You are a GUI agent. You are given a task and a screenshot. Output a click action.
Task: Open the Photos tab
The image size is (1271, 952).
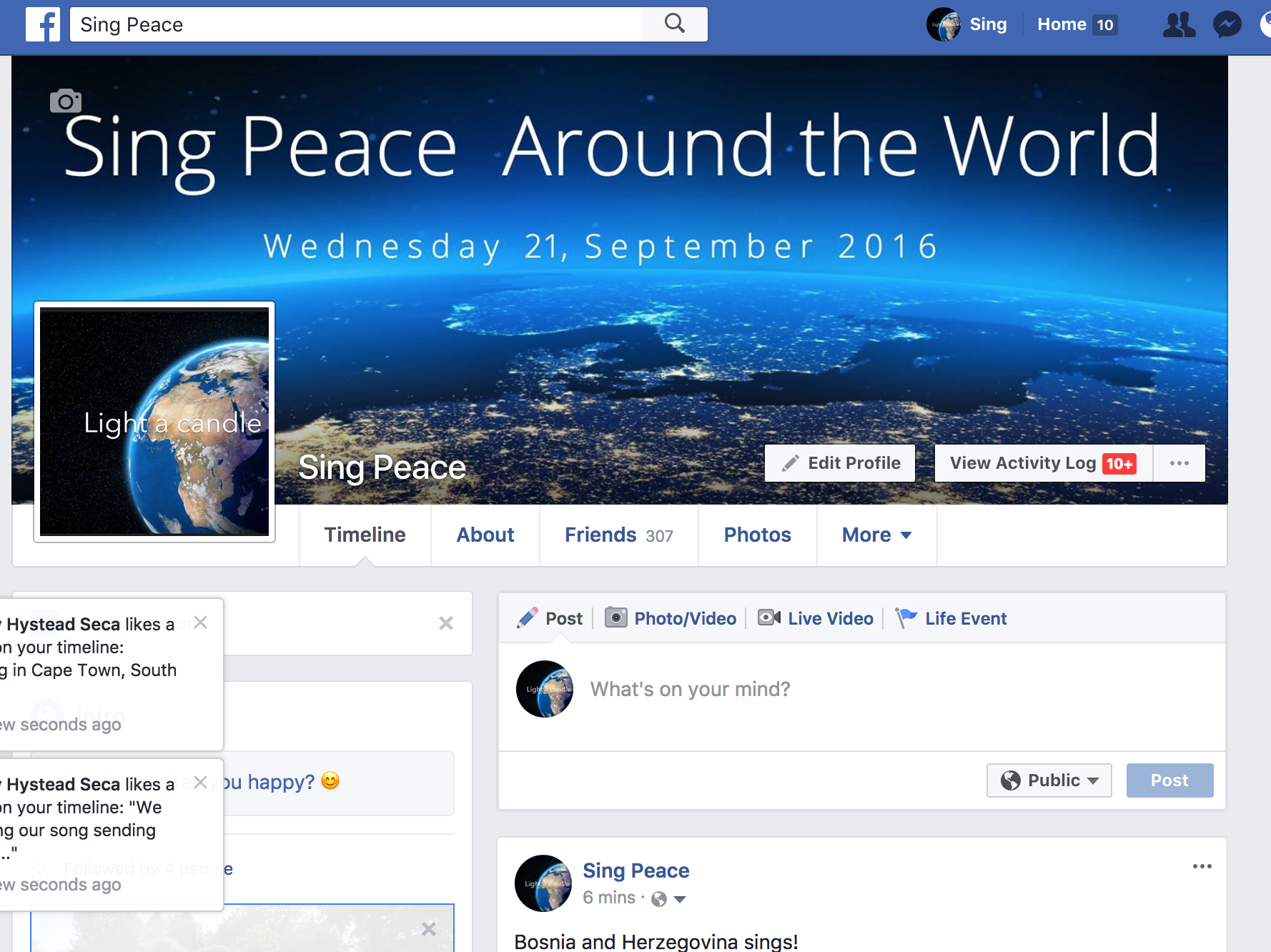(758, 535)
